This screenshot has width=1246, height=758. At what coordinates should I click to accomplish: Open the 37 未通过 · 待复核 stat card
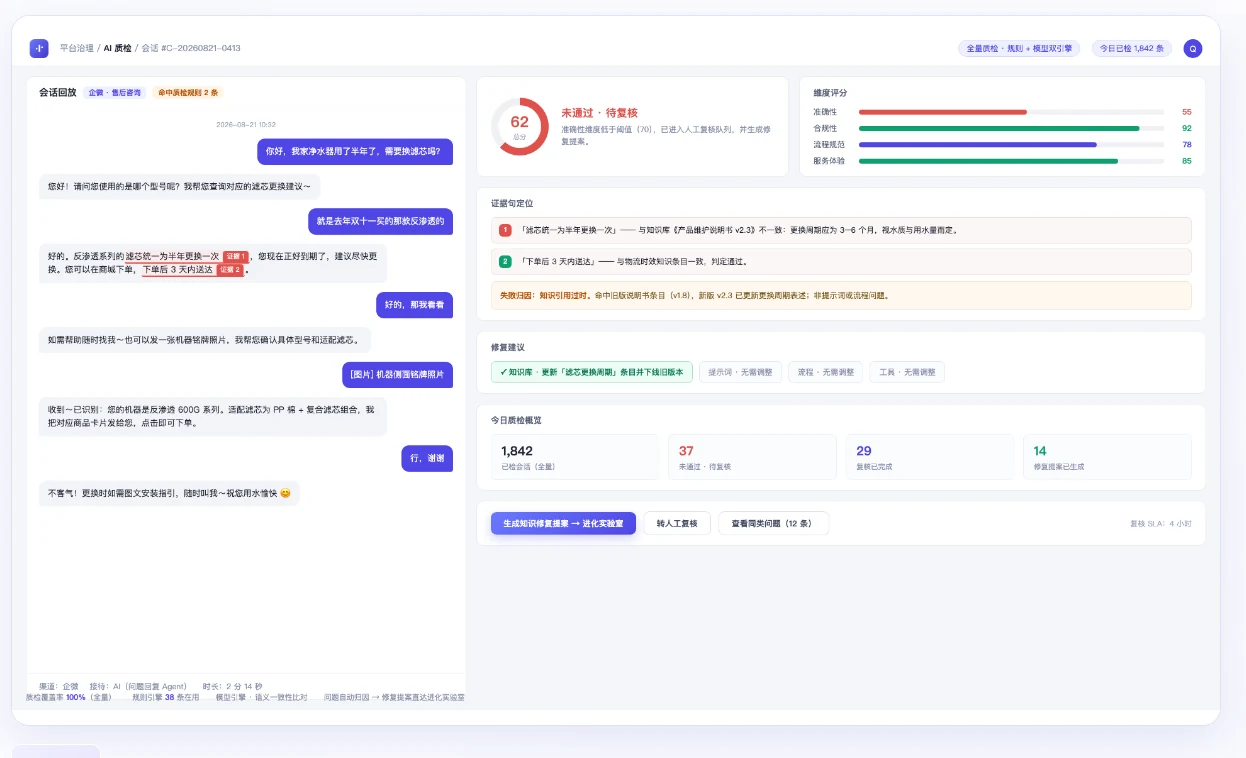click(753, 457)
